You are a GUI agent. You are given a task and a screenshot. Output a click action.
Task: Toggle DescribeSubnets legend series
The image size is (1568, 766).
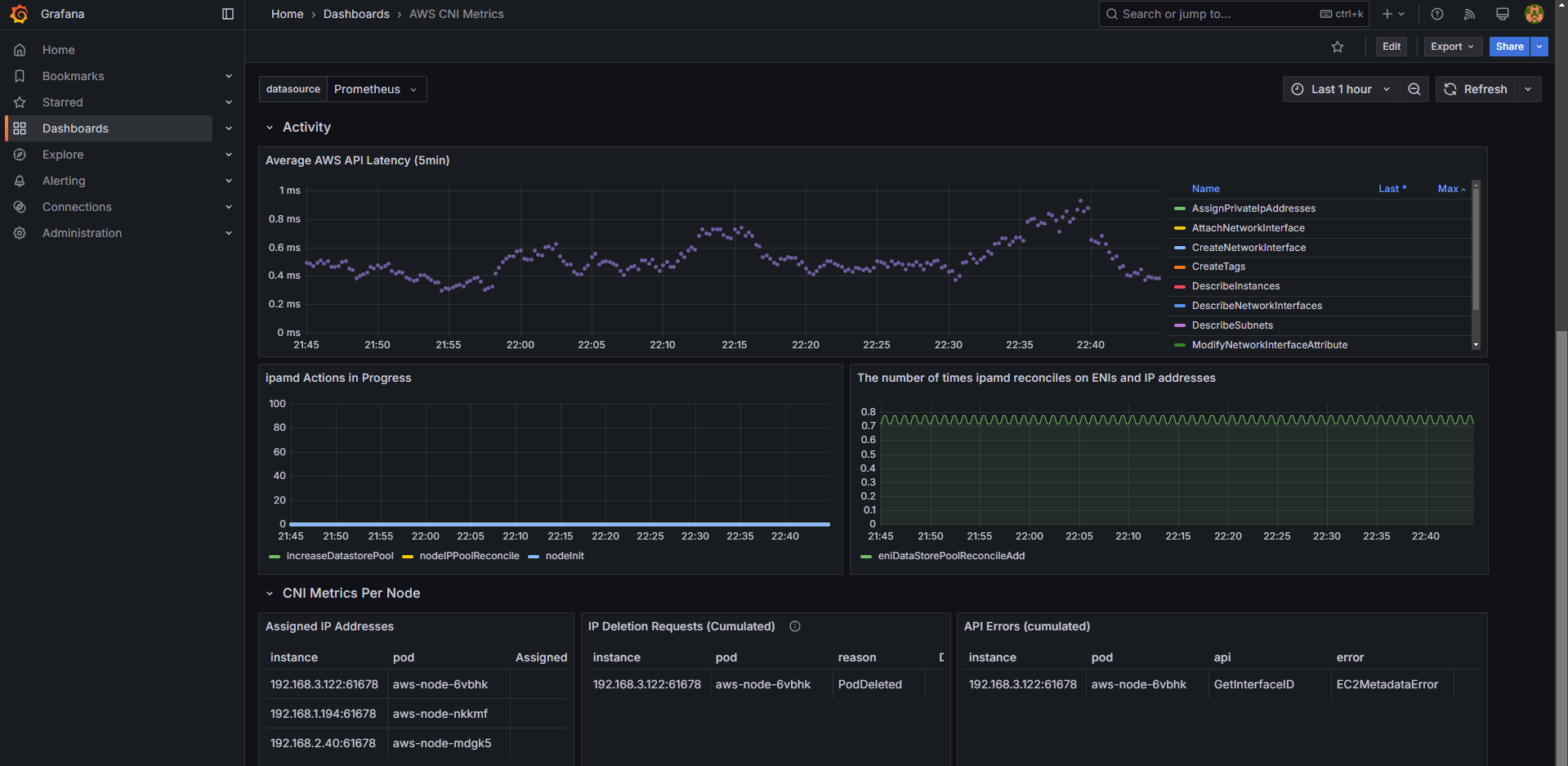coord(1232,325)
